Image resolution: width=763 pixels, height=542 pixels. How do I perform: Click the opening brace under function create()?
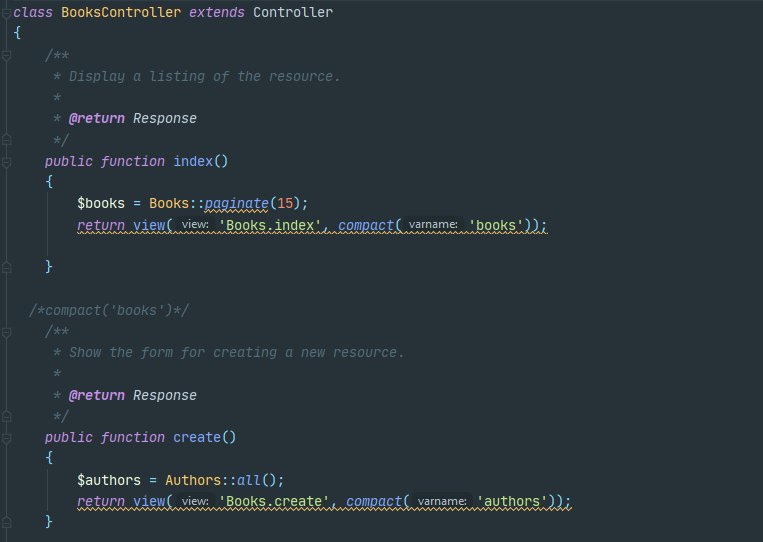49,458
